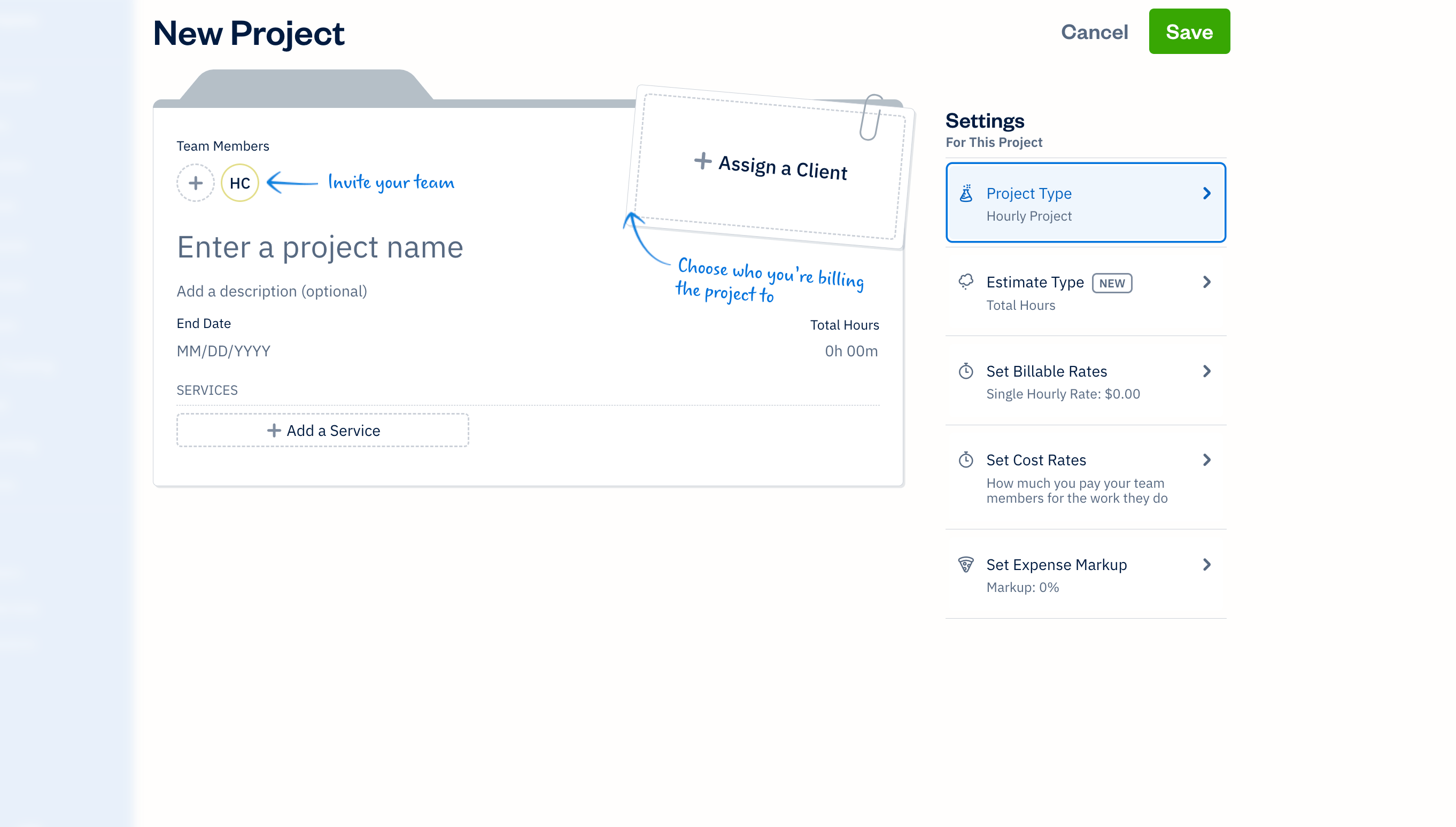Click the clock icon beside Set Billable Rates
This screenshot has width=1456, height=827.
[966, 371]
